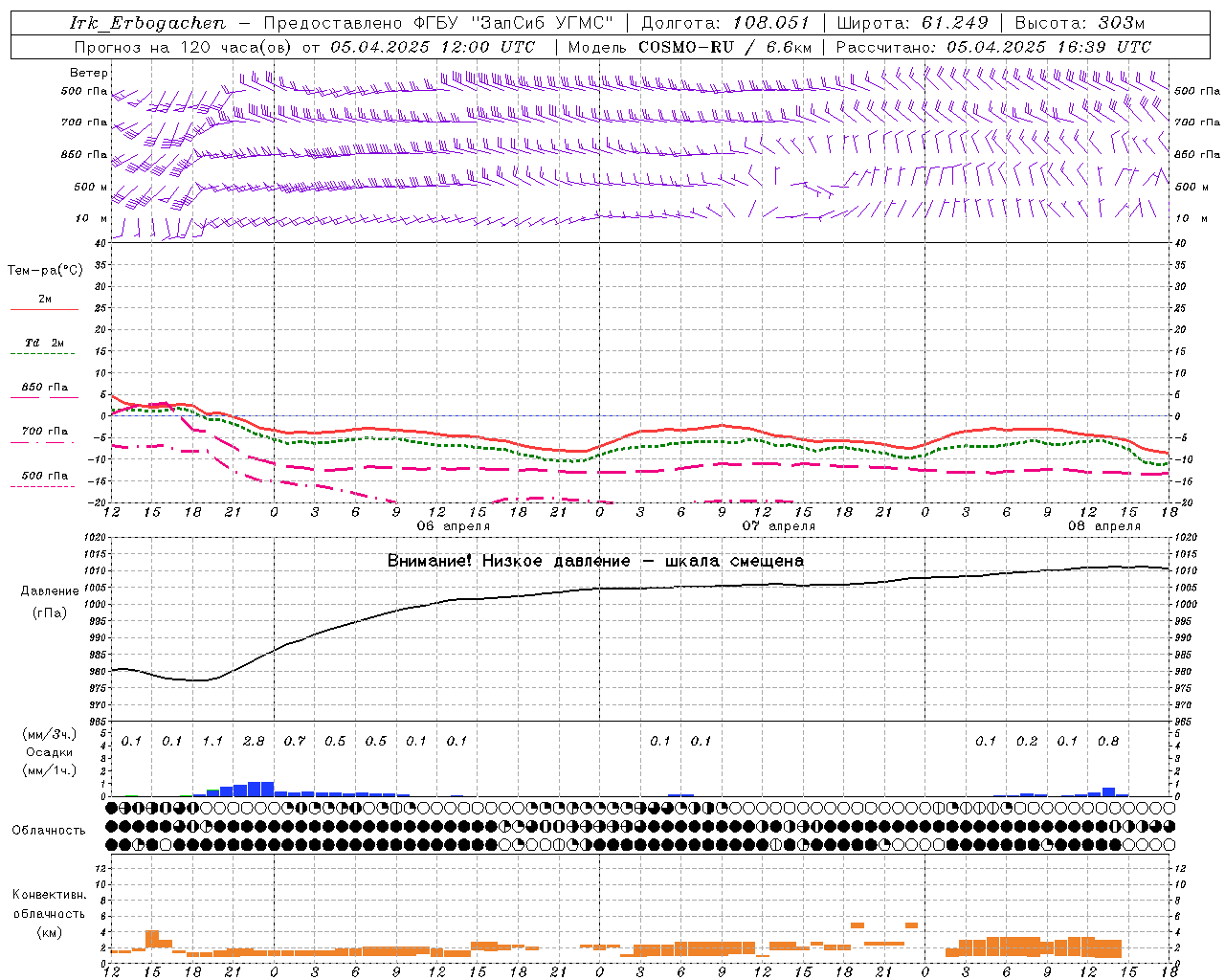Click the '06 апреля' date label

tap(454, 526)
